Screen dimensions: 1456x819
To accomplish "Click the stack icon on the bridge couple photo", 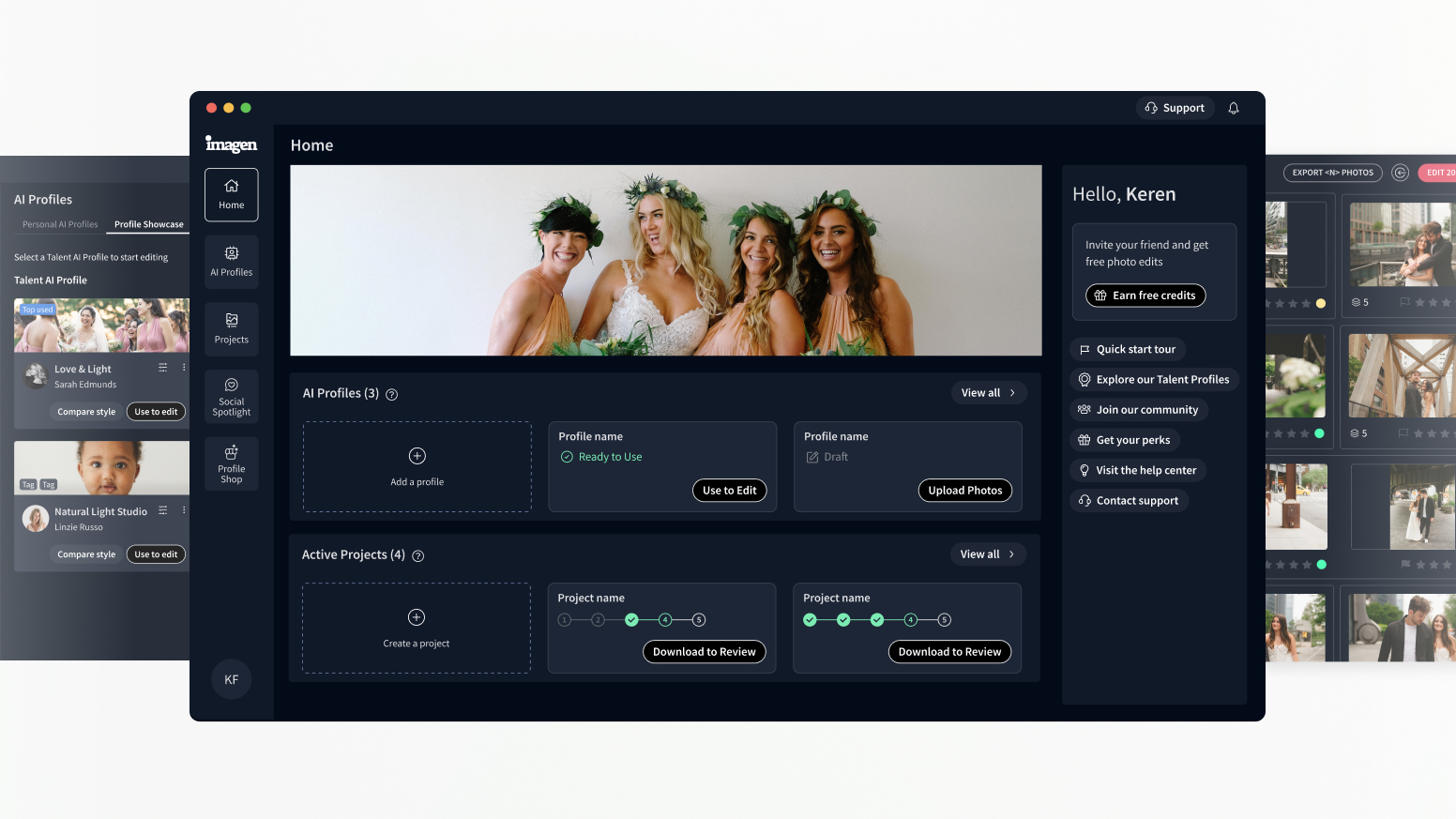I will point(1356,433).
